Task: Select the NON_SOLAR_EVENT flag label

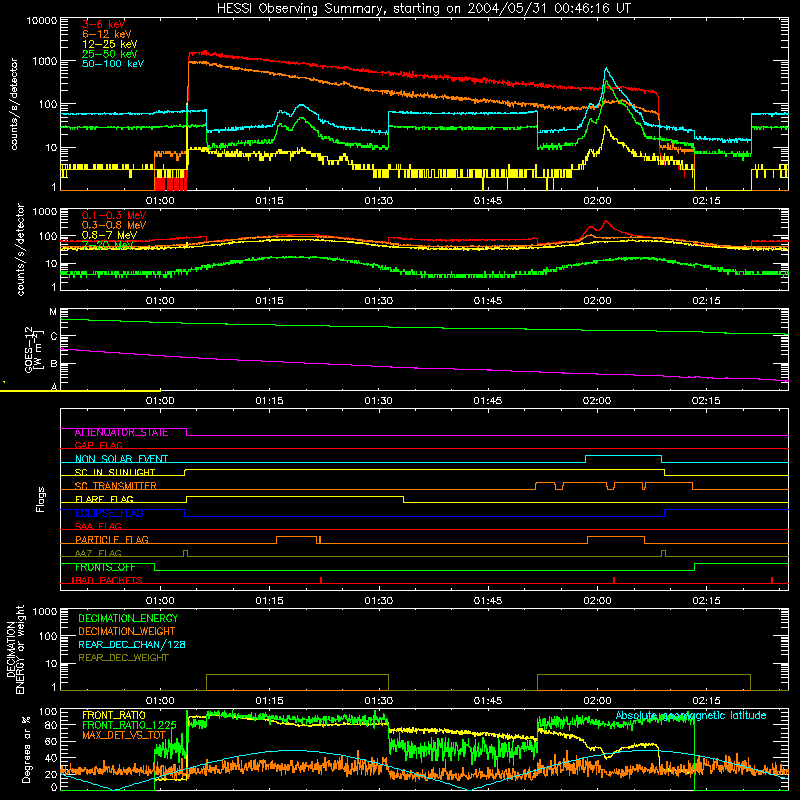Action: (x=121, y=459)
